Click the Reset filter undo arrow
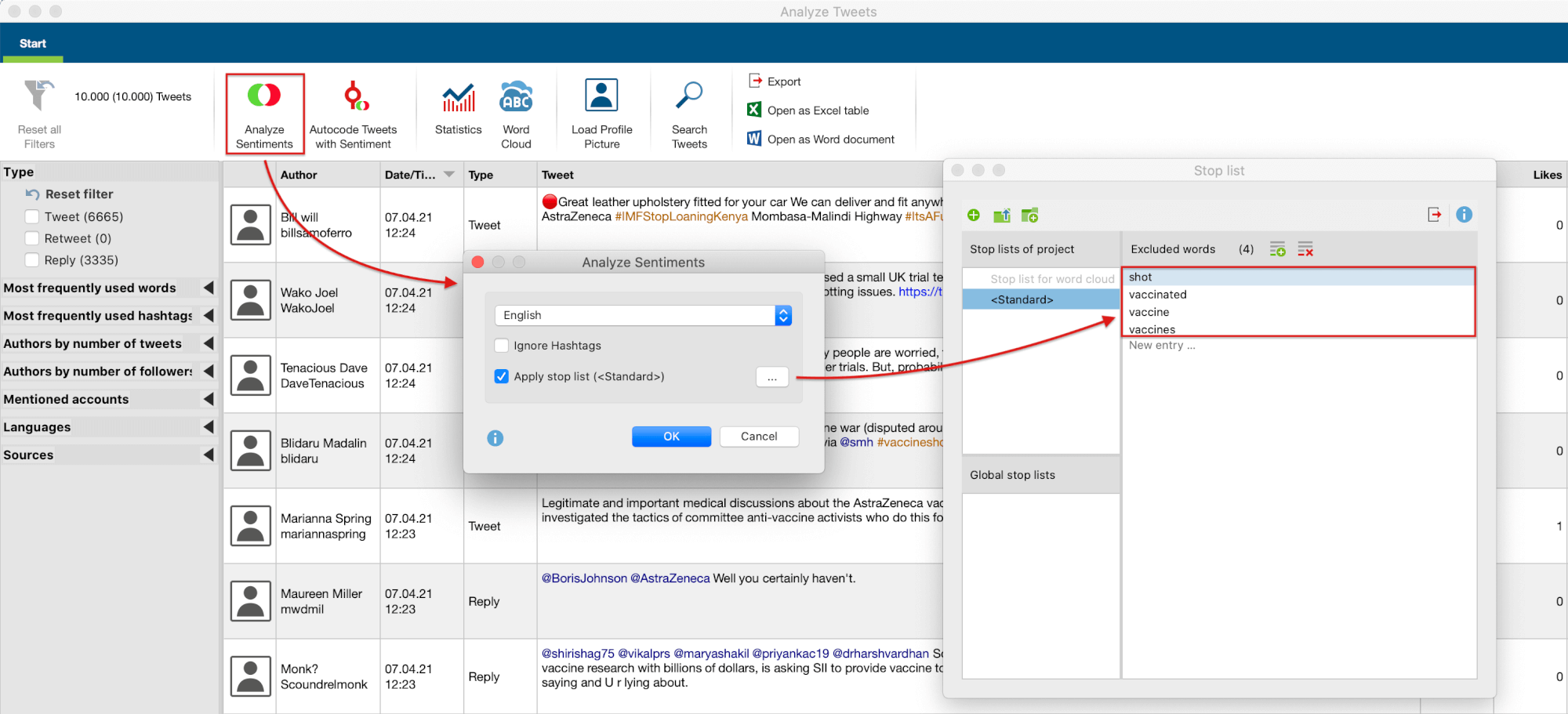 (x=32, y=194)
